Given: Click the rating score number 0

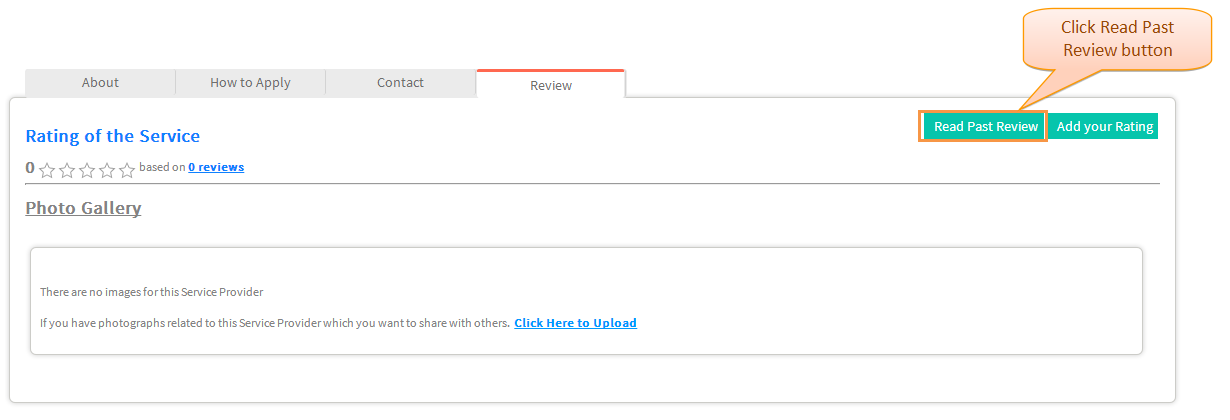Looking at the screenshot, I should coord(30,168).
